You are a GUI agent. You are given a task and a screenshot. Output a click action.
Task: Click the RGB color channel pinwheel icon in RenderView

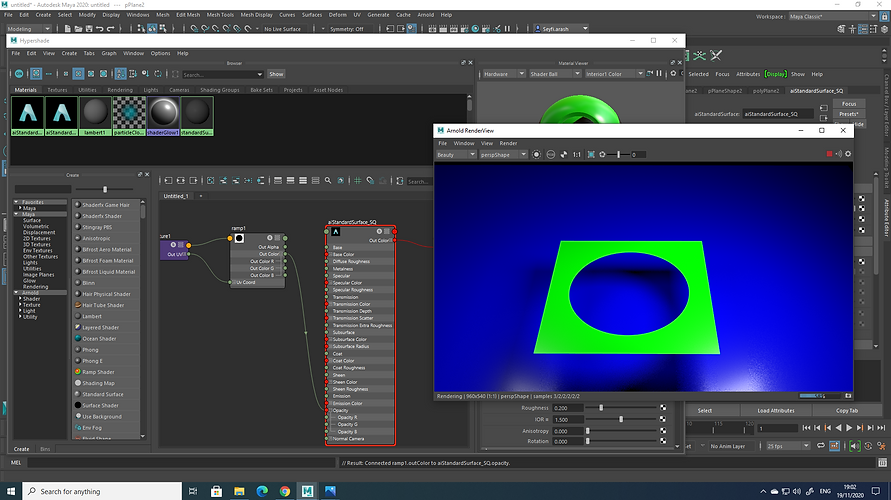click(564, 155)
